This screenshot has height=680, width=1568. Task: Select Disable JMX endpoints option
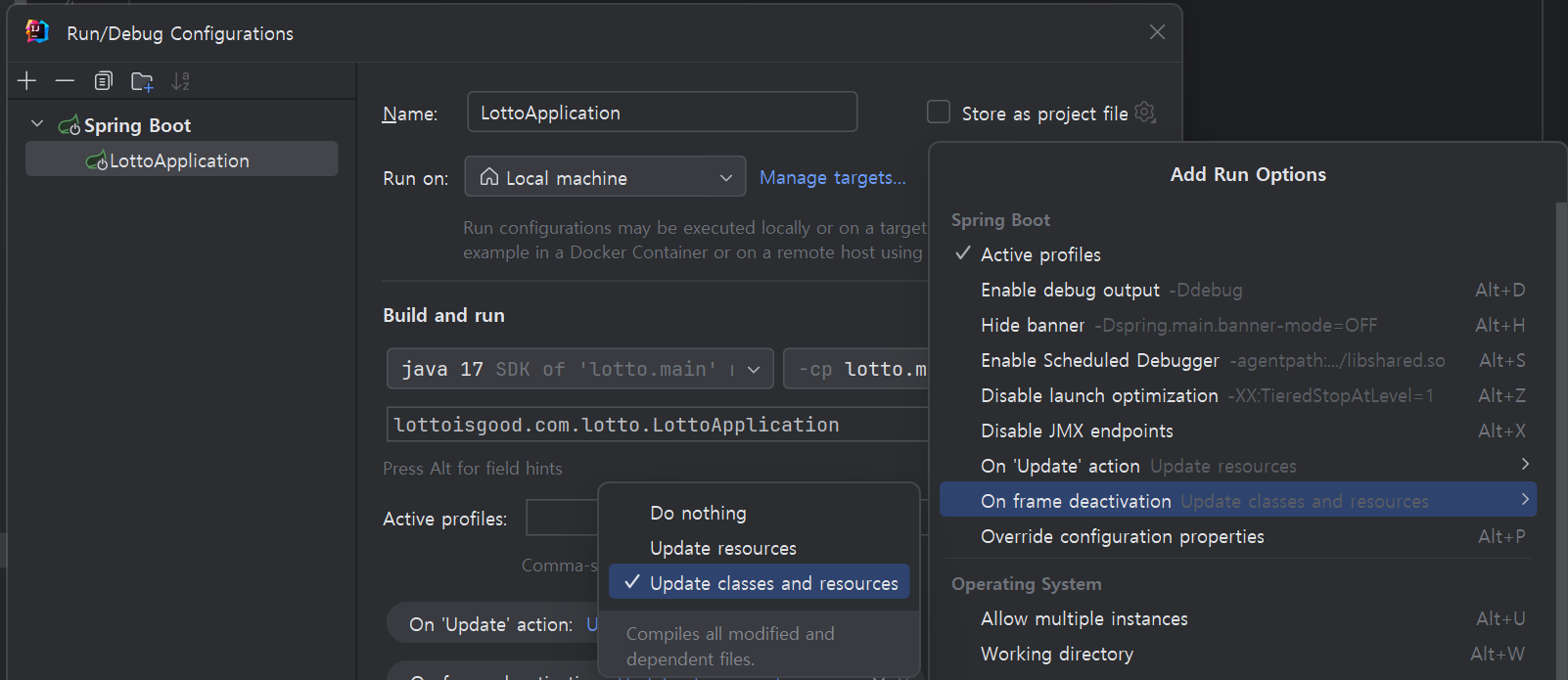click(1238, 431)
